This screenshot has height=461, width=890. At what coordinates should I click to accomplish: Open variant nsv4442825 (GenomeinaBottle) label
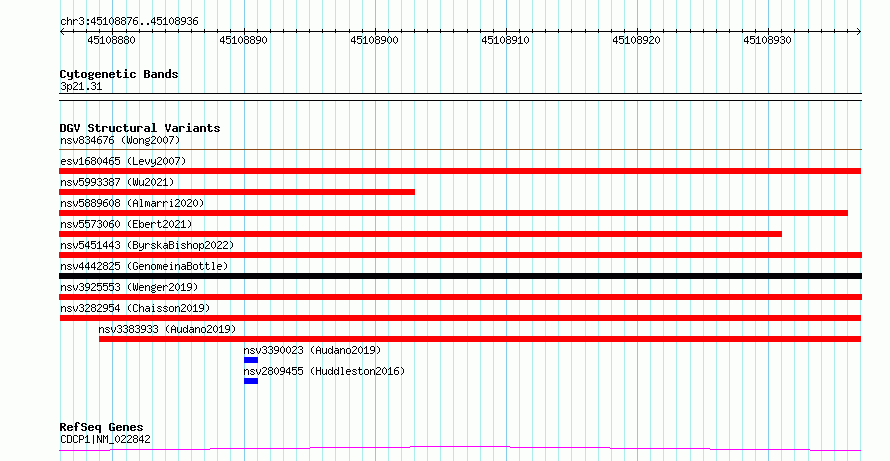pos(144,266)
